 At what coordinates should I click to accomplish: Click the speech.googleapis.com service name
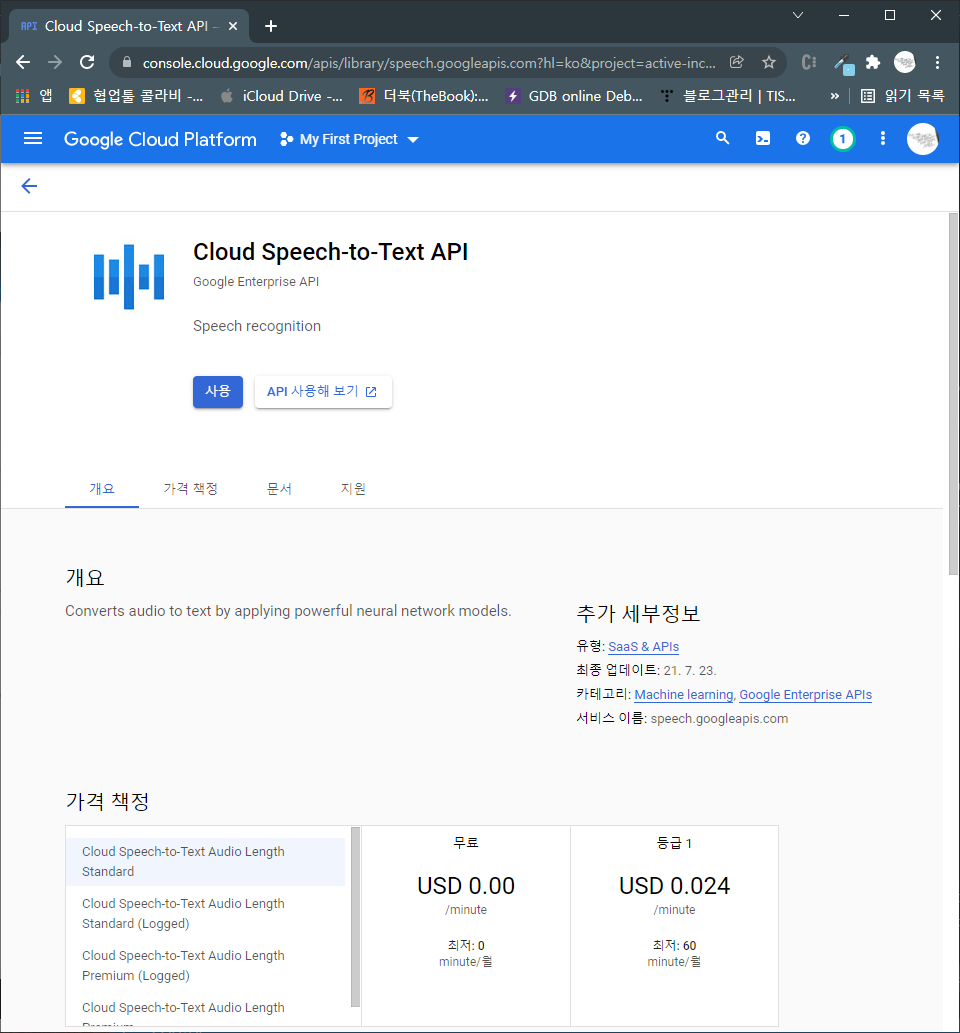719,719
